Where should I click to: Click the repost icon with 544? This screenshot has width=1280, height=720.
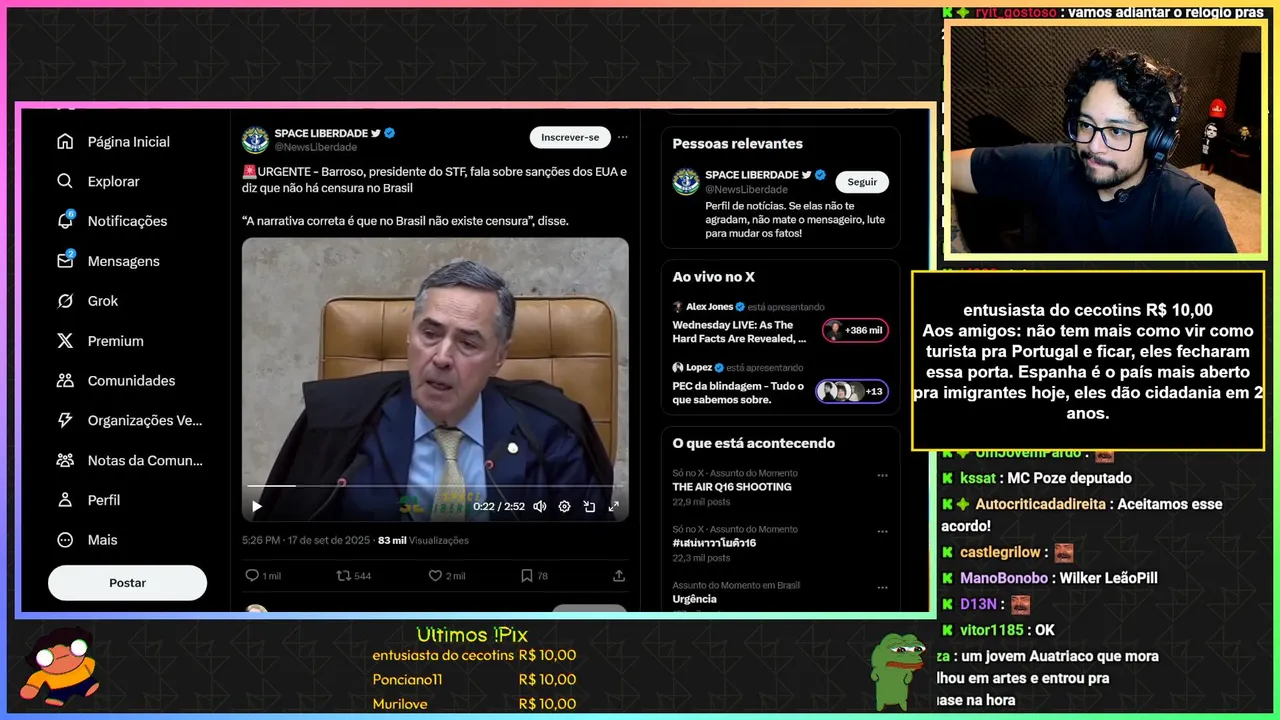coord(343,575)
